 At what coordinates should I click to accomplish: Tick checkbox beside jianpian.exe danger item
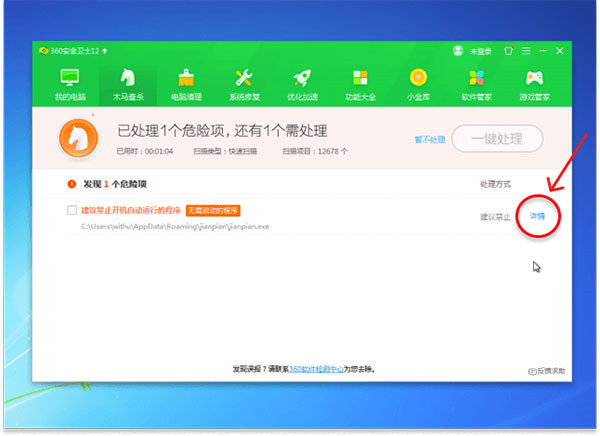click(x=72, y=210)
